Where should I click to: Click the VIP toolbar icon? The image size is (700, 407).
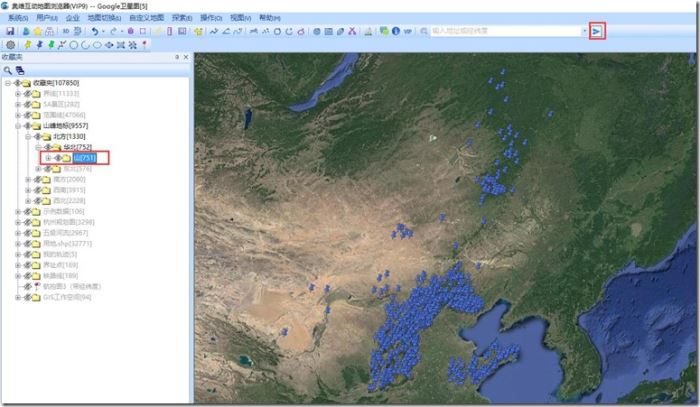[x=408, y=31]
